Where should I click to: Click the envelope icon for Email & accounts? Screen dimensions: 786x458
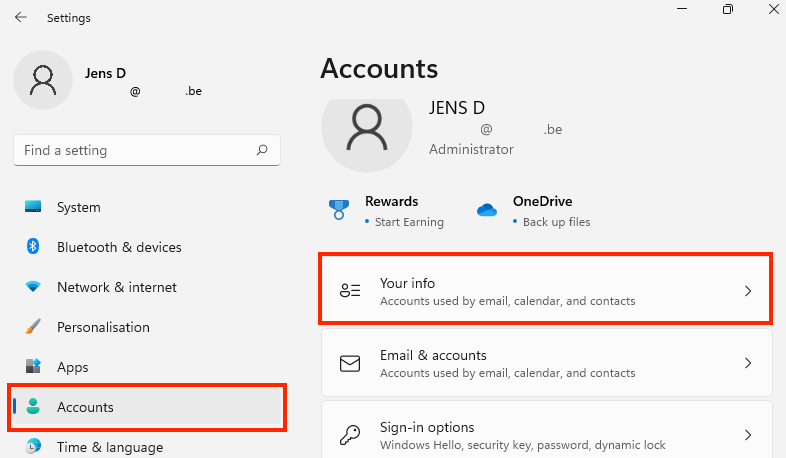click(350, 363)
